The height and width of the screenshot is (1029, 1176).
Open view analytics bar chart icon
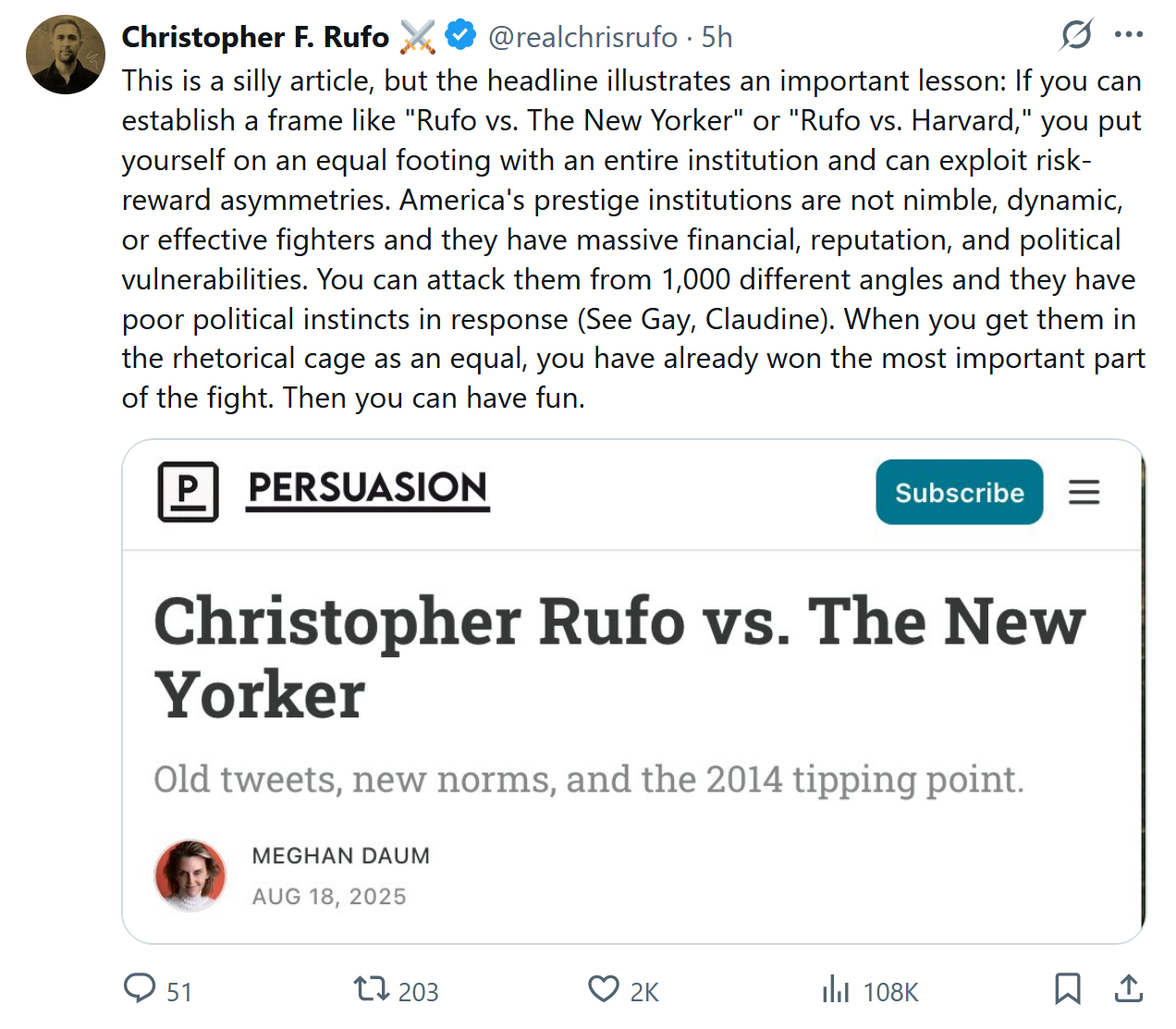(x=836, y=989)
